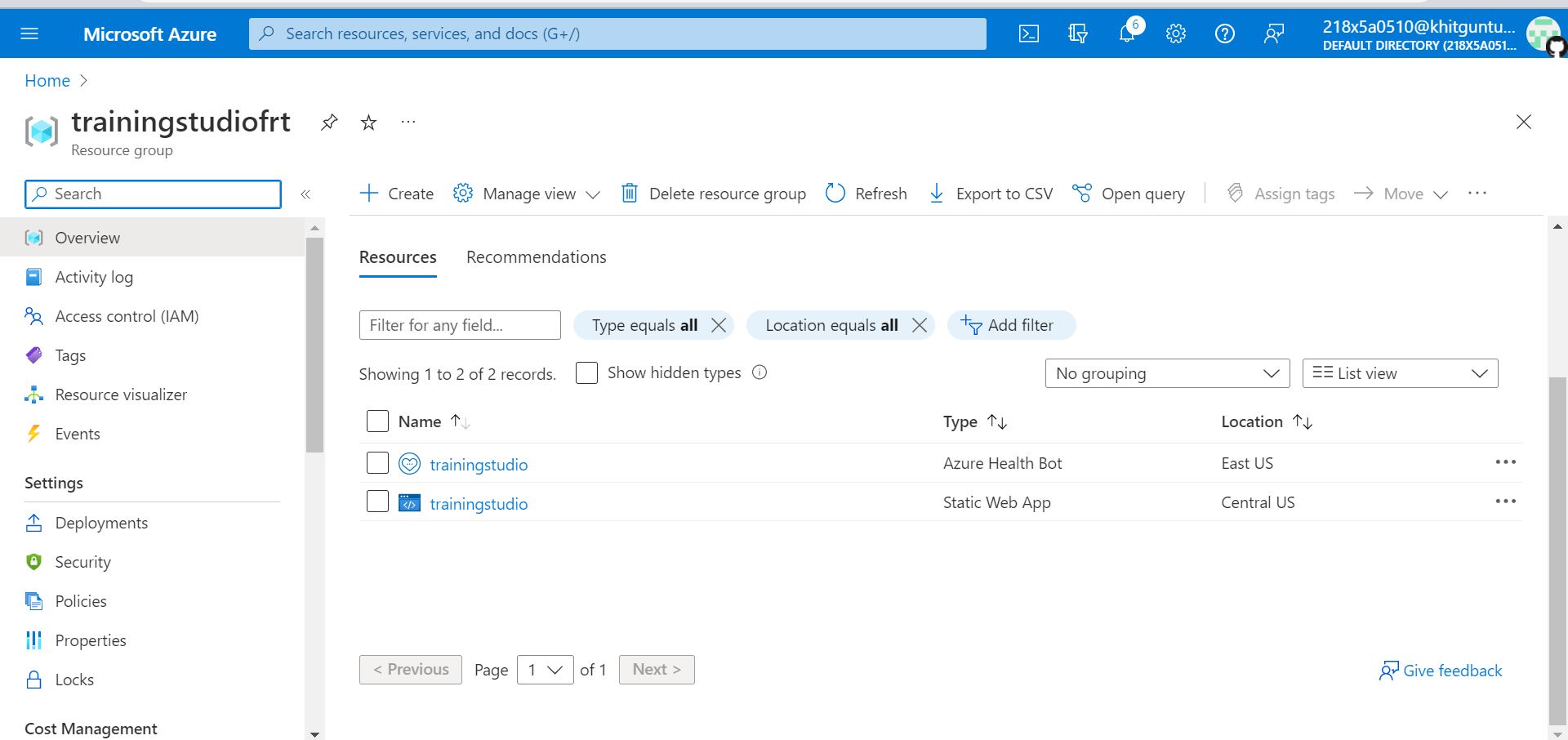The width and height of the screenshot is (1568, 740).
Task: Click the Refresh button
Action: coord(866,194)
